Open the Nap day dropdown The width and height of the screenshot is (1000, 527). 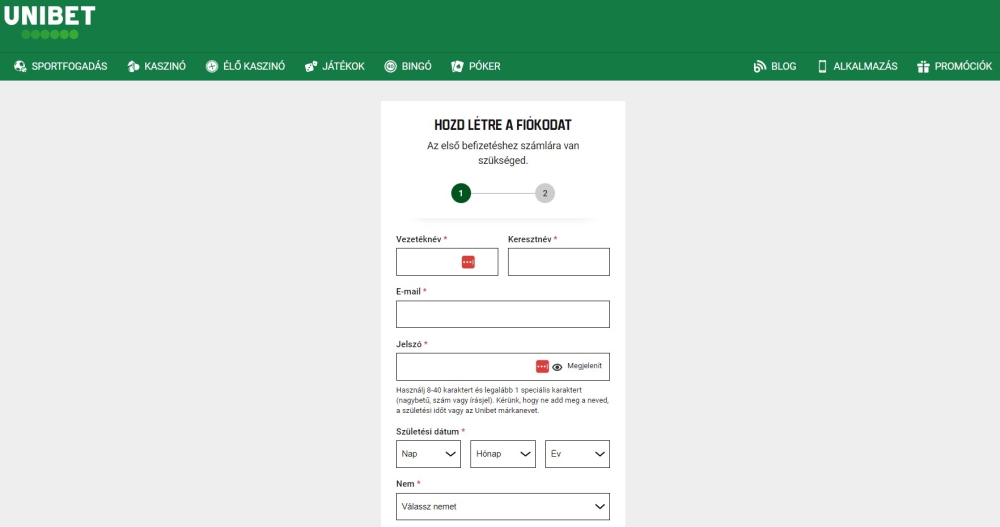[x=428, y=454]
